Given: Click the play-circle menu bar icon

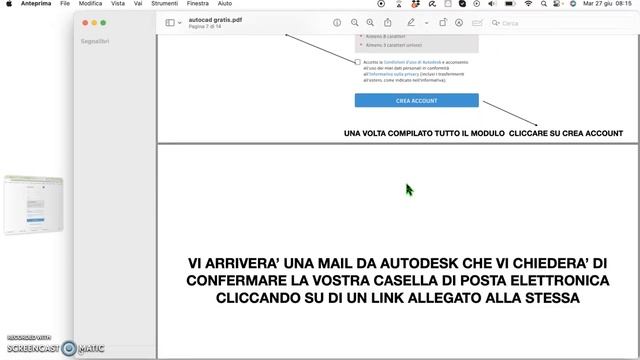Looking at the screenshot, I should (x=476, y=4).
